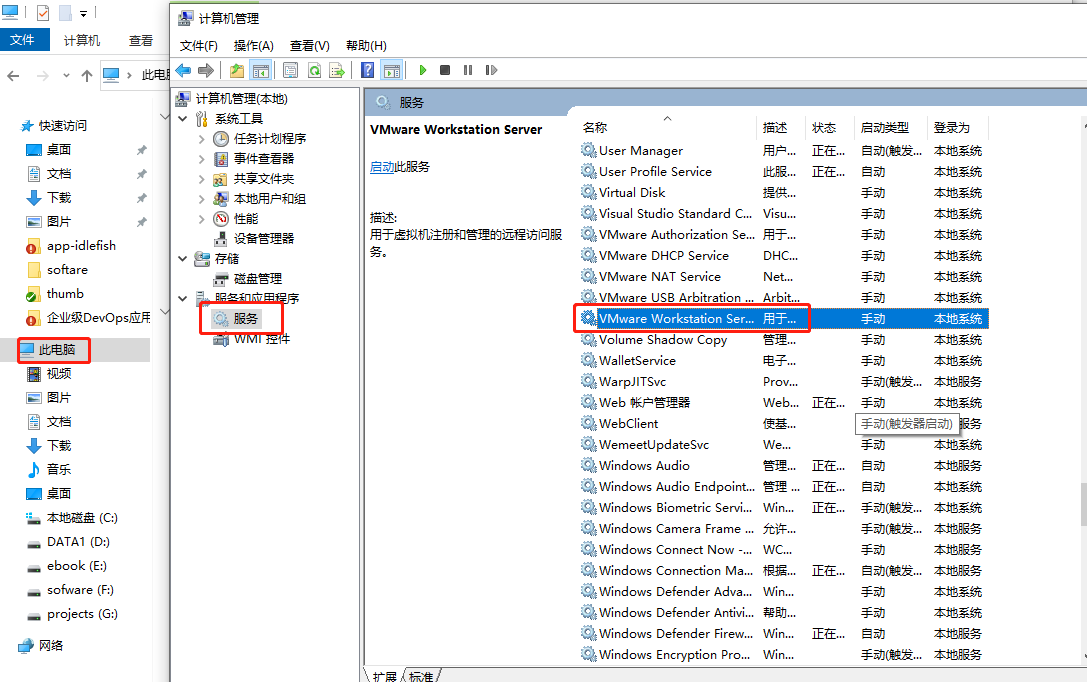Select Volume Shadow Copy service row
Image resolution: width=1087 pixels, height=682 pixels.
783,340
